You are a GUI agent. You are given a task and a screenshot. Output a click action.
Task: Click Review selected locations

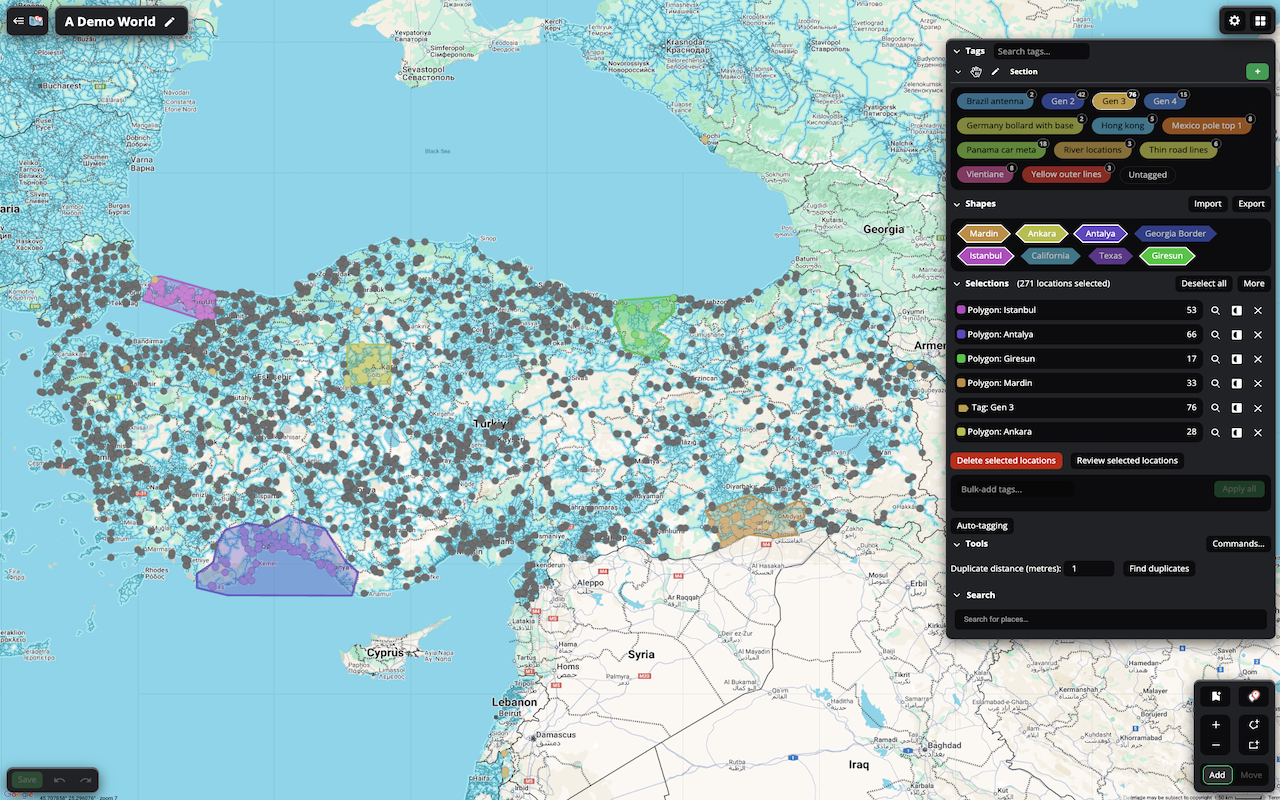point(1127,461)
